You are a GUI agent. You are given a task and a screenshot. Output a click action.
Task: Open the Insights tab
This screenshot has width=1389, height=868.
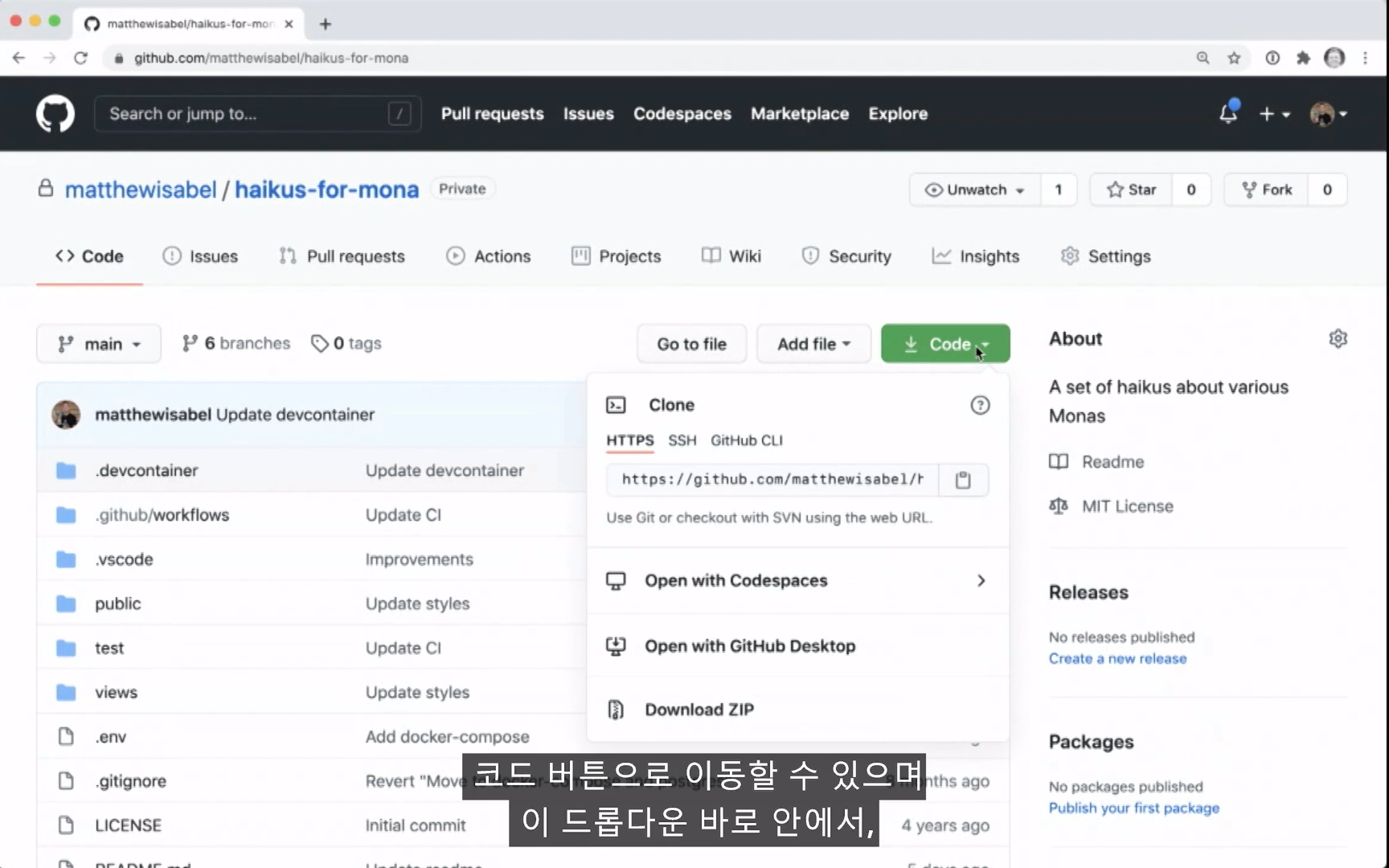pos(975,256)
